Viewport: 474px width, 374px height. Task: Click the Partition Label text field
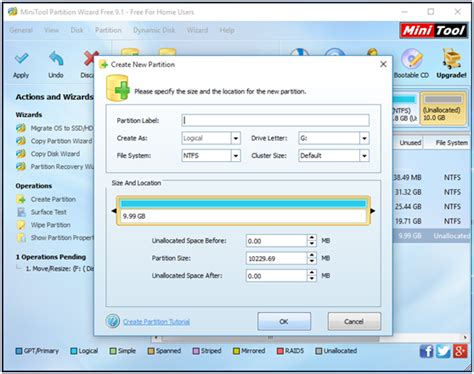coord(275,120)
